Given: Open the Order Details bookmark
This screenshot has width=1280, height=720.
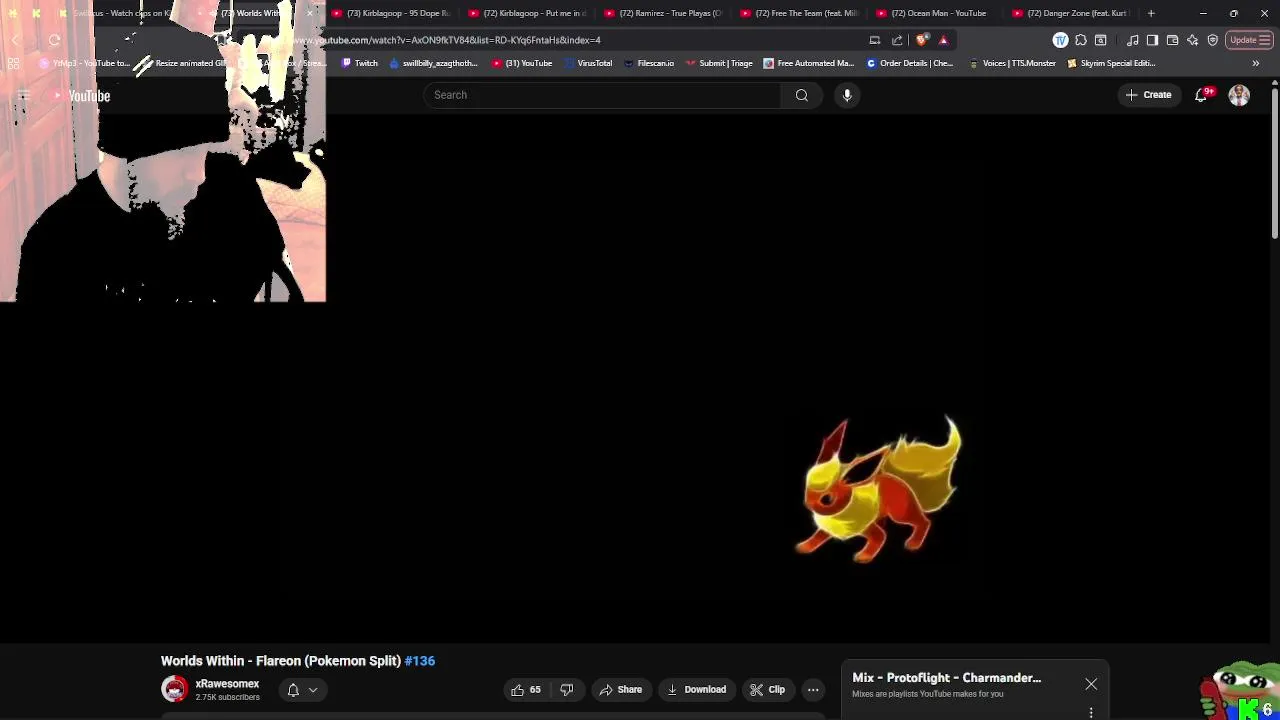Looking at the screenshot, I should pyautogui.click(x=909, y=63).
